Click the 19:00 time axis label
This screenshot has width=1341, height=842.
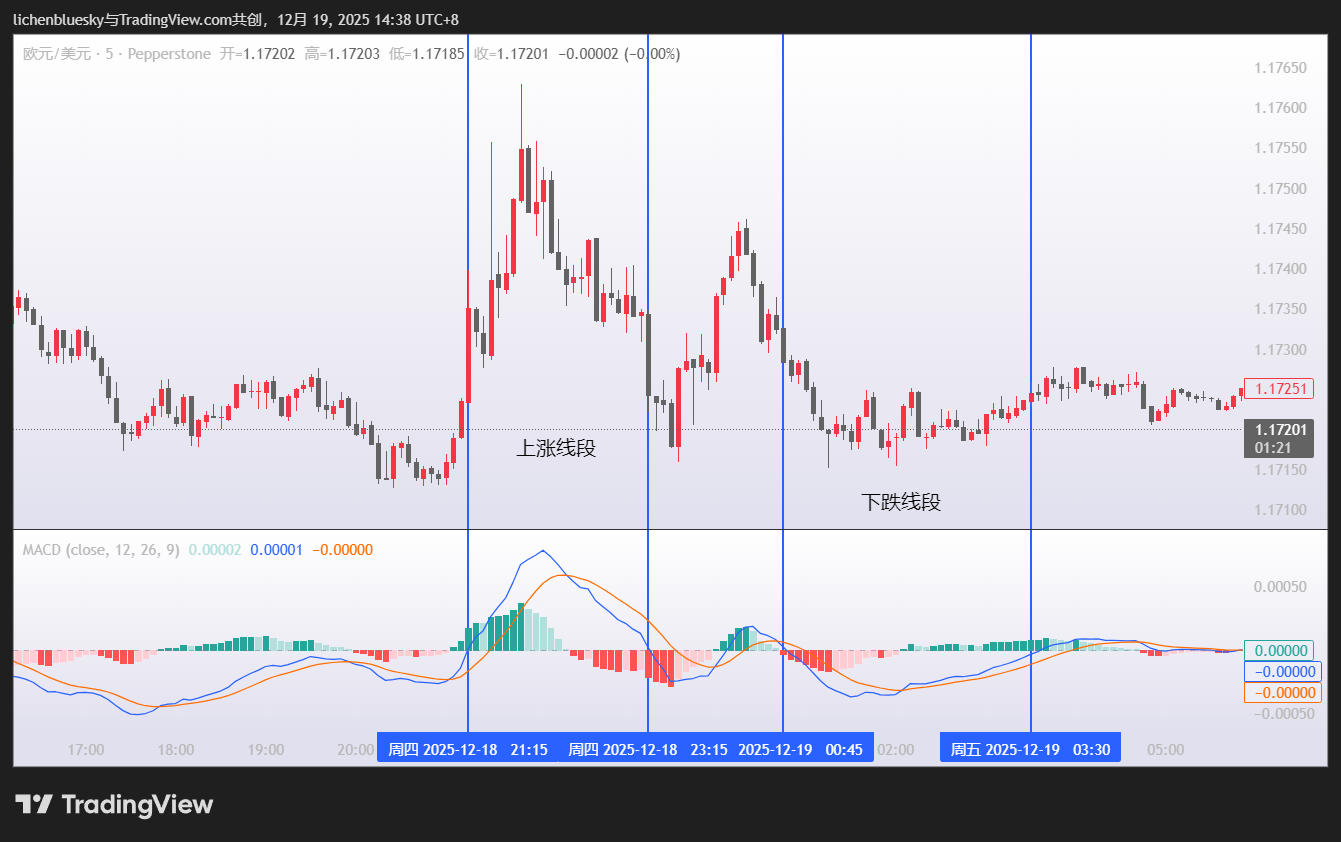pyautogui.click(x=266, y=749)
